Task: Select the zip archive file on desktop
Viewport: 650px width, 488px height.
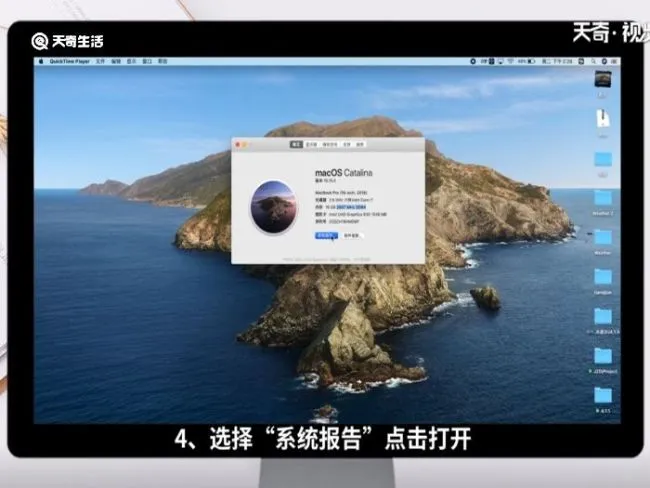Action: [603, 119]
